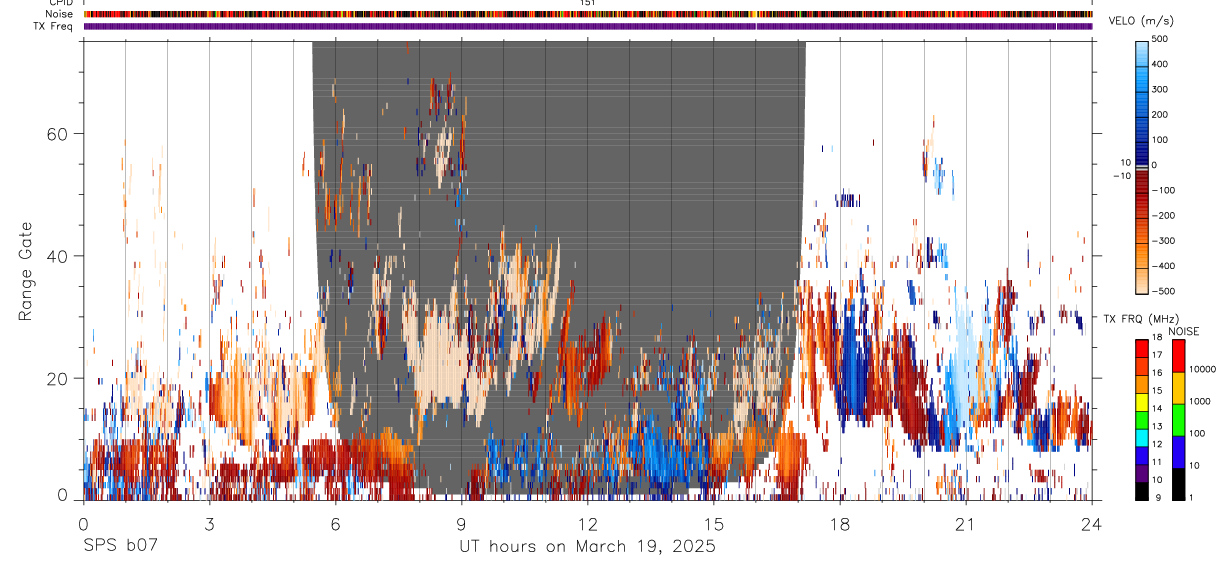Click the pale peach bottom of velocity colorbar

click(x=1143, y=280)
